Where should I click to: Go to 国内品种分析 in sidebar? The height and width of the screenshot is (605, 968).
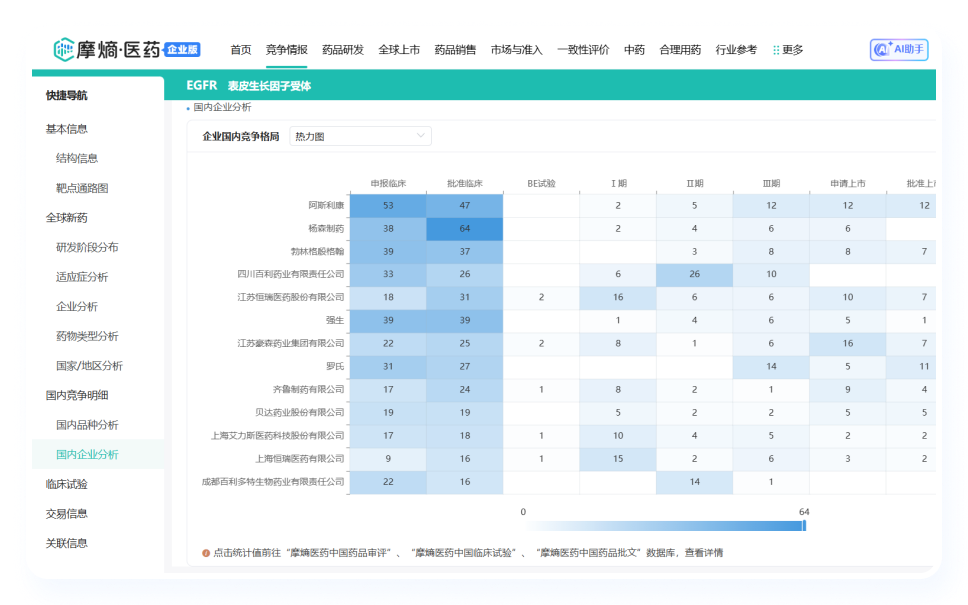coord(87,425)
